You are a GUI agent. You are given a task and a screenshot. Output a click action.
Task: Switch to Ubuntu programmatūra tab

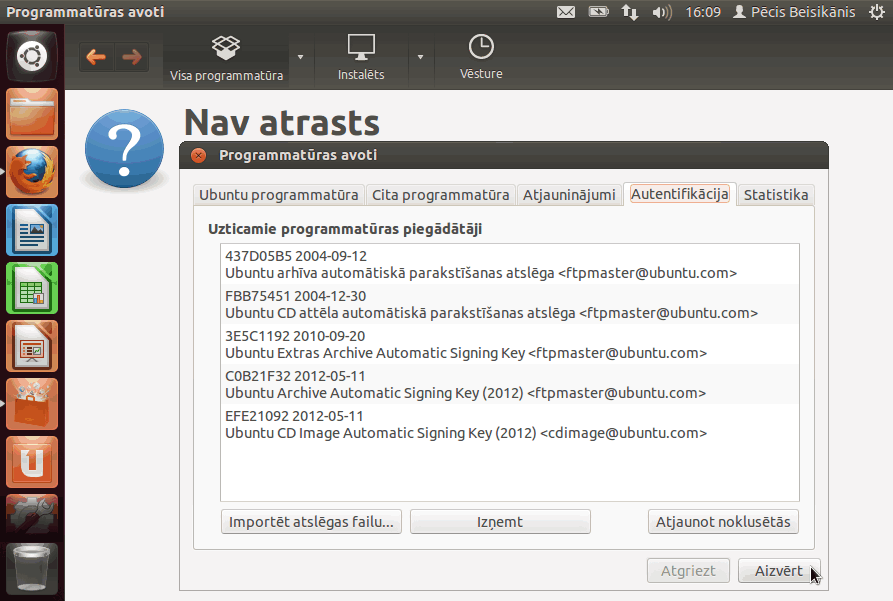(278, 195)
